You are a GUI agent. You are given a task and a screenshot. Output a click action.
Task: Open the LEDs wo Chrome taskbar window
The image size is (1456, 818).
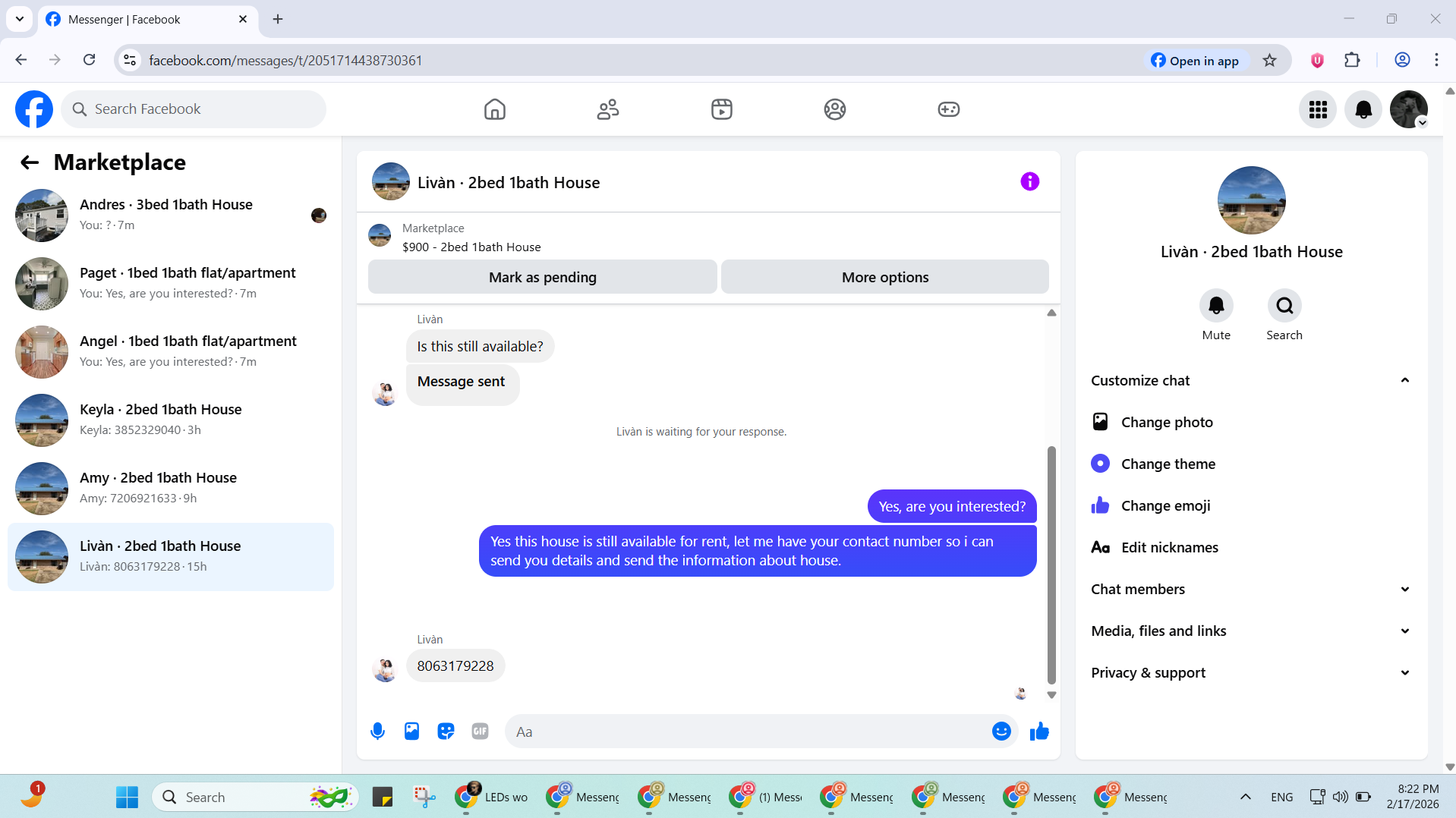coord(492,797)
